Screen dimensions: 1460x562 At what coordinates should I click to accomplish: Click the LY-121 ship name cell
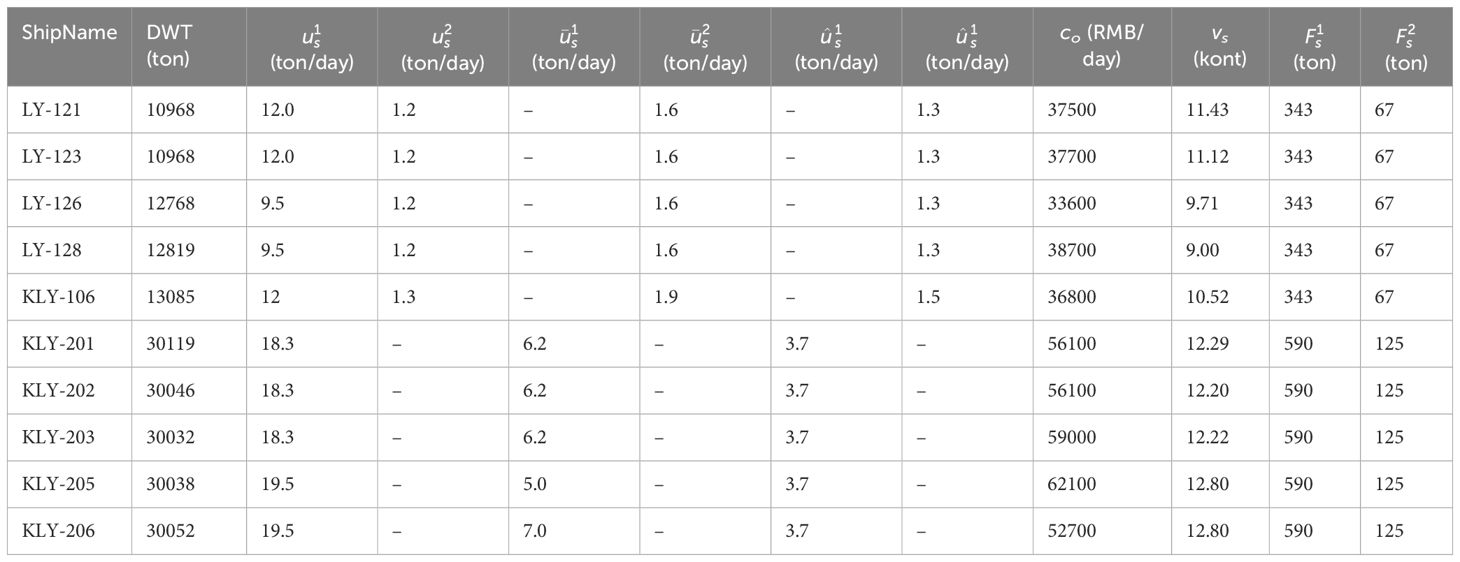click(50, 110)
